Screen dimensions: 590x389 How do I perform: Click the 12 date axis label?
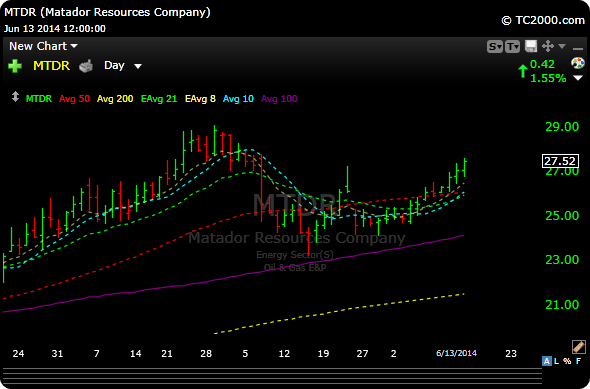[x=284, y=354]
